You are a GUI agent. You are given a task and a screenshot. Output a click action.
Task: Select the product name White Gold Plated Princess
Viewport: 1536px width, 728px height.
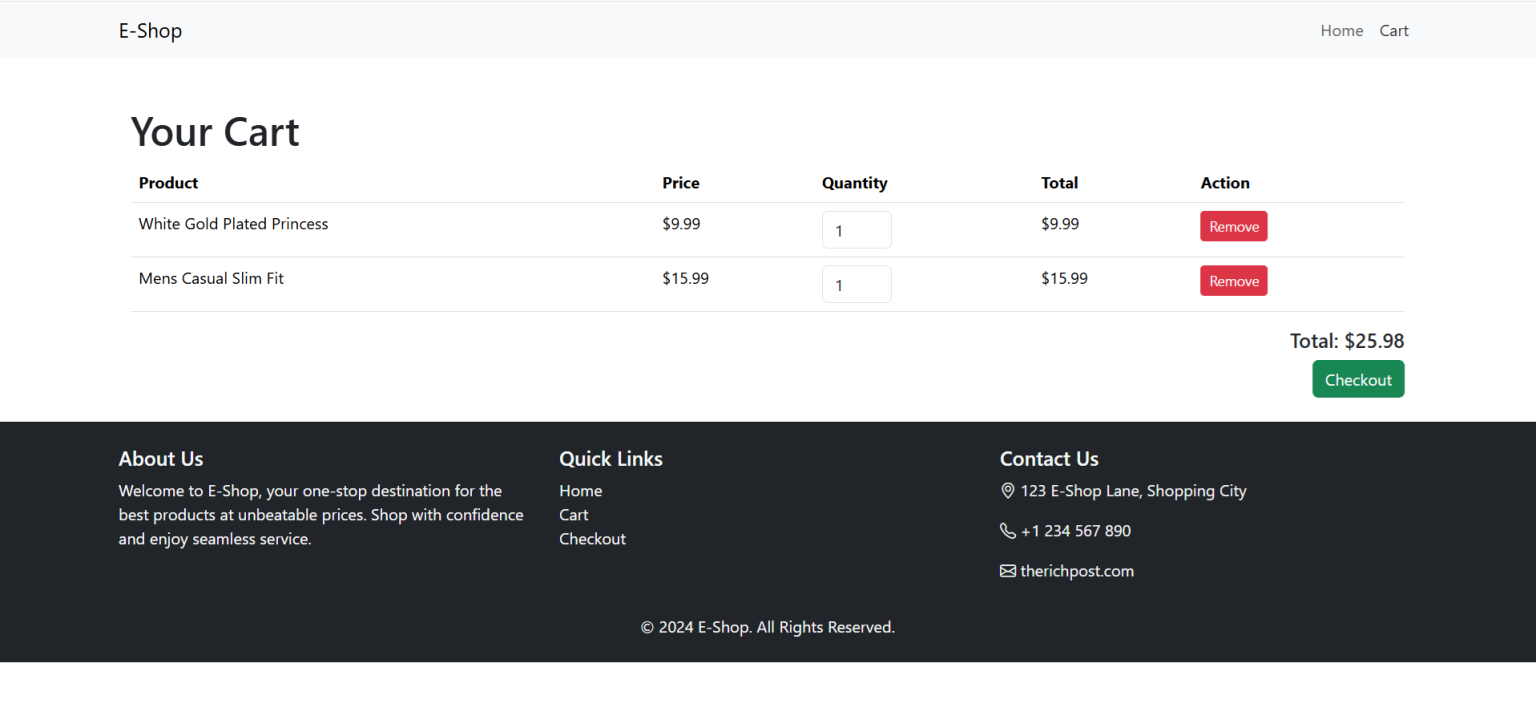coord(233,223)
